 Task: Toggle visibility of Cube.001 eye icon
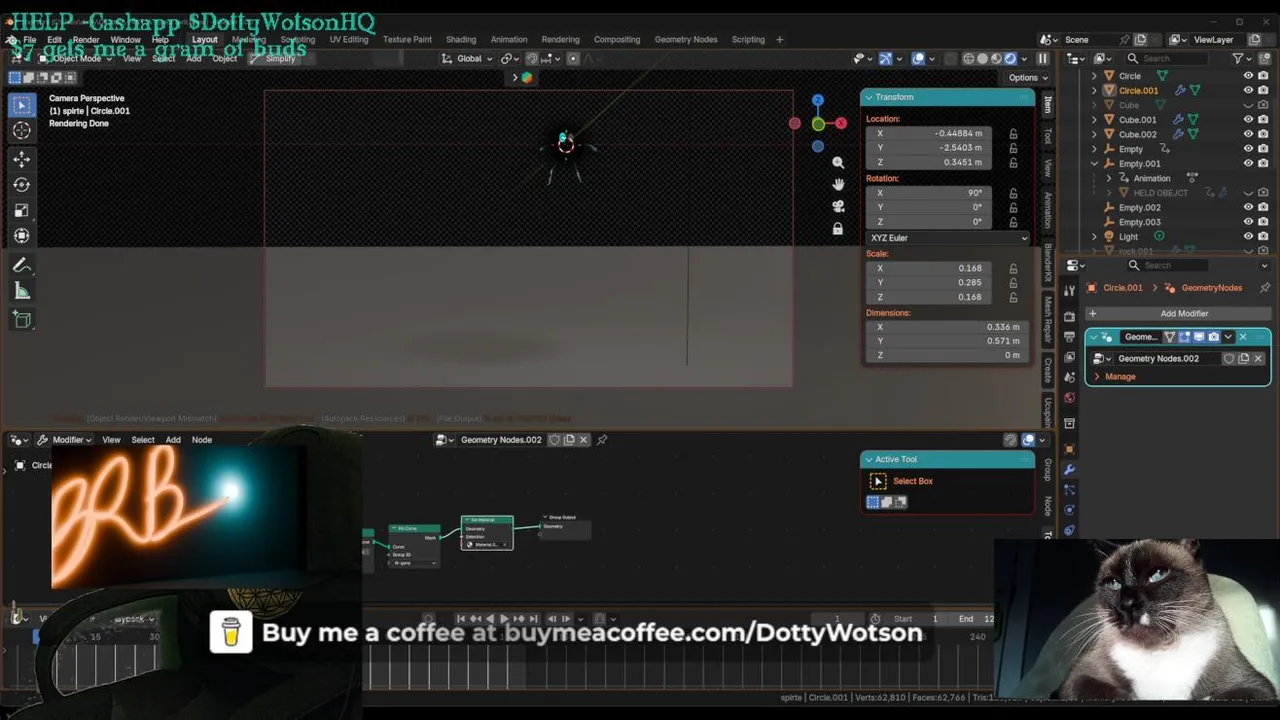(1248, 120)
